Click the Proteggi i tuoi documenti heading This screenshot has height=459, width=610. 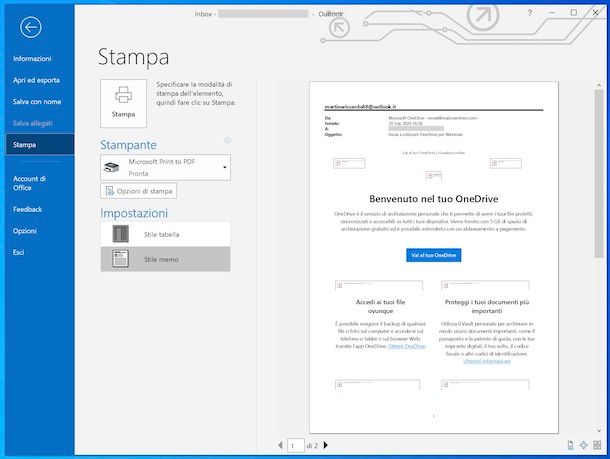pyautogui.click(x=487, y=306)
